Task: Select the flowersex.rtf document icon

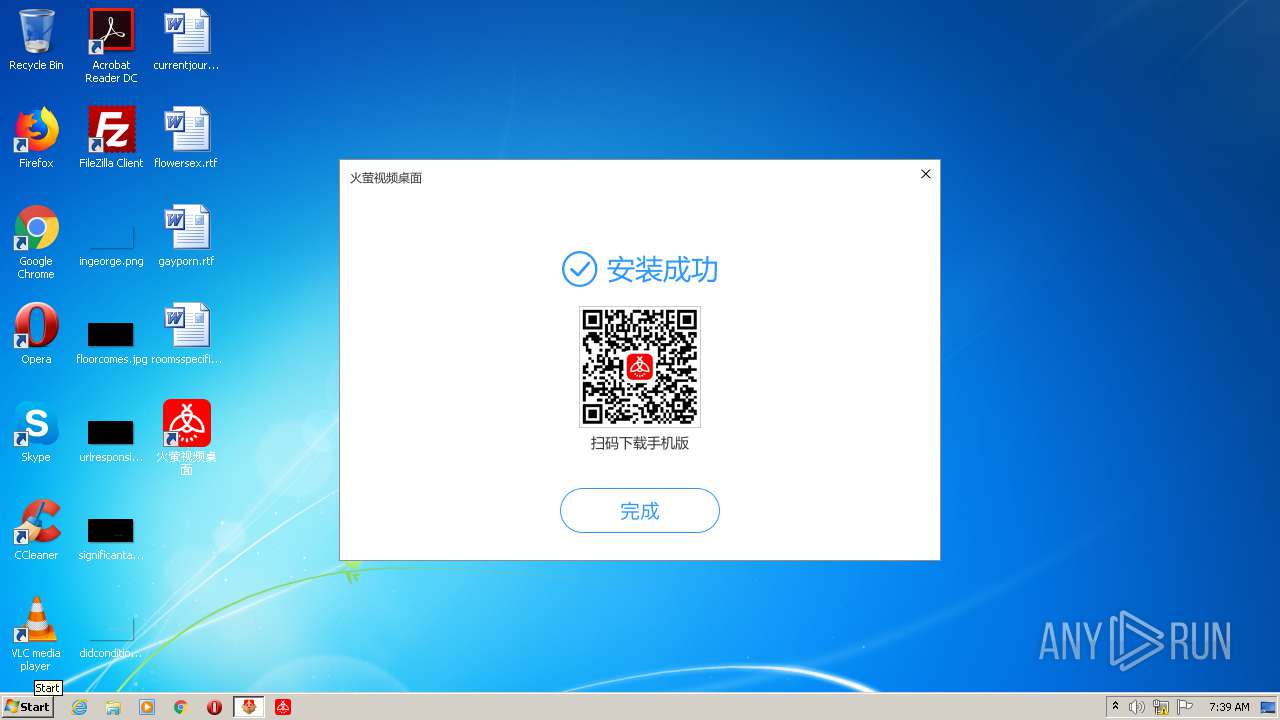Action: point(187,138)
